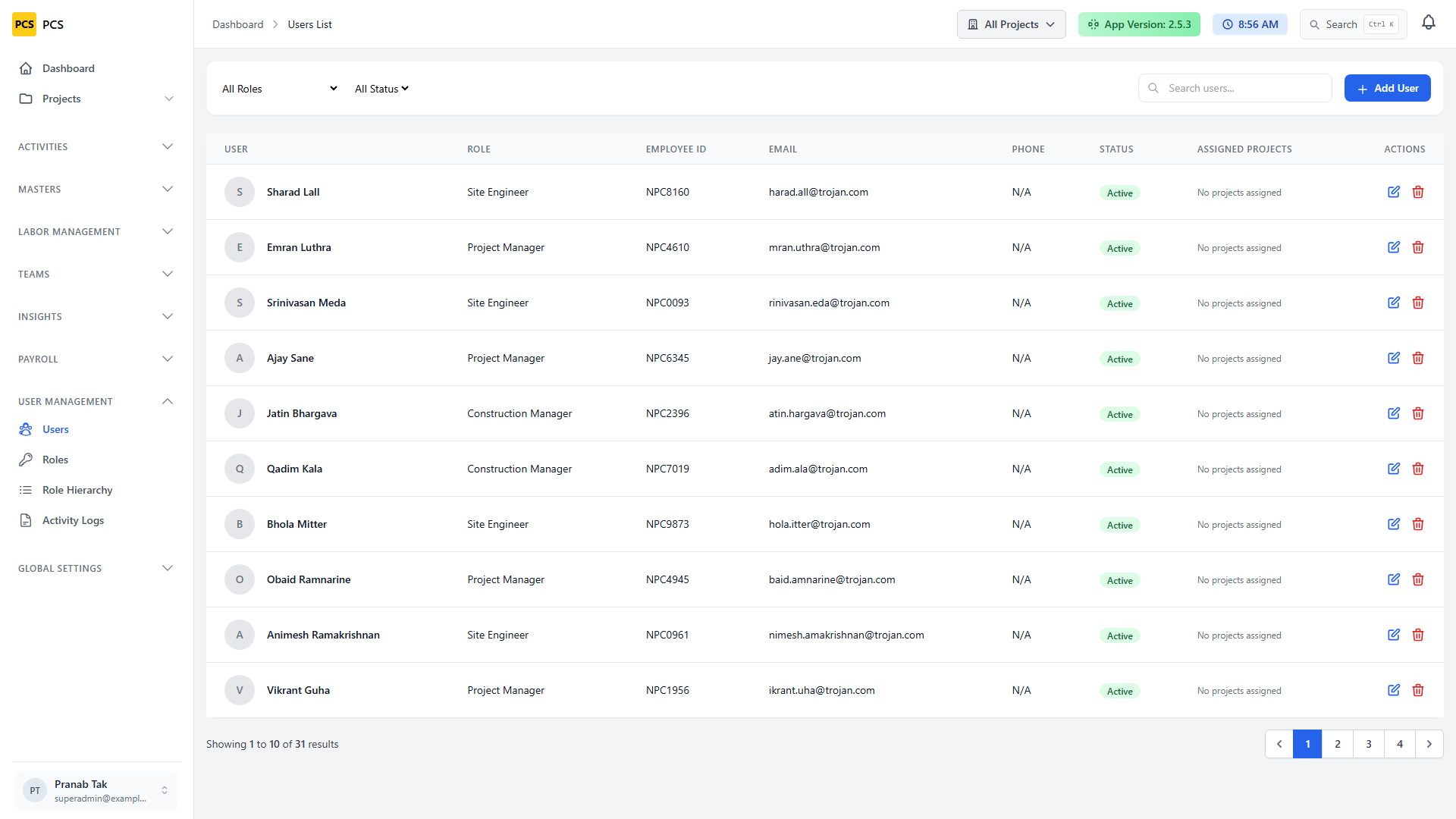Open the All Roles filter dropdown
Screen dimensions: 1456x819
[280, 89]
